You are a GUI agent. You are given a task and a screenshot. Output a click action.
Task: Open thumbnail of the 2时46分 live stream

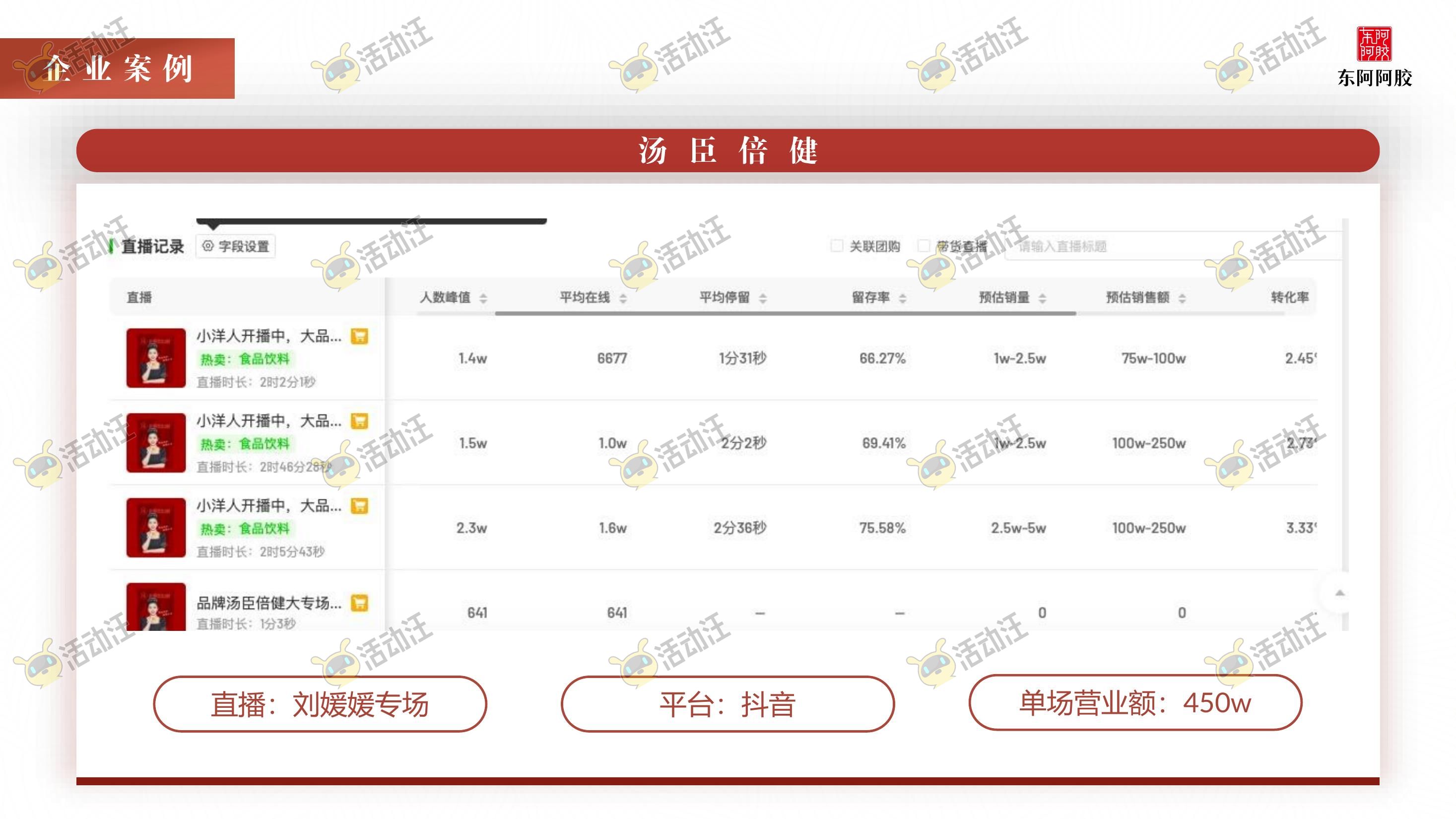tap(156, 443)
